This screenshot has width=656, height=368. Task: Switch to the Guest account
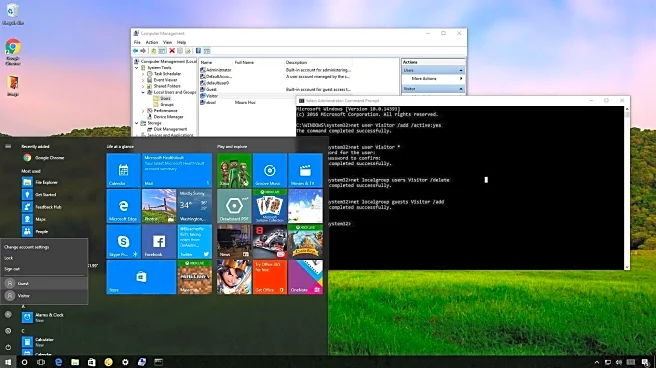[44, 283]
